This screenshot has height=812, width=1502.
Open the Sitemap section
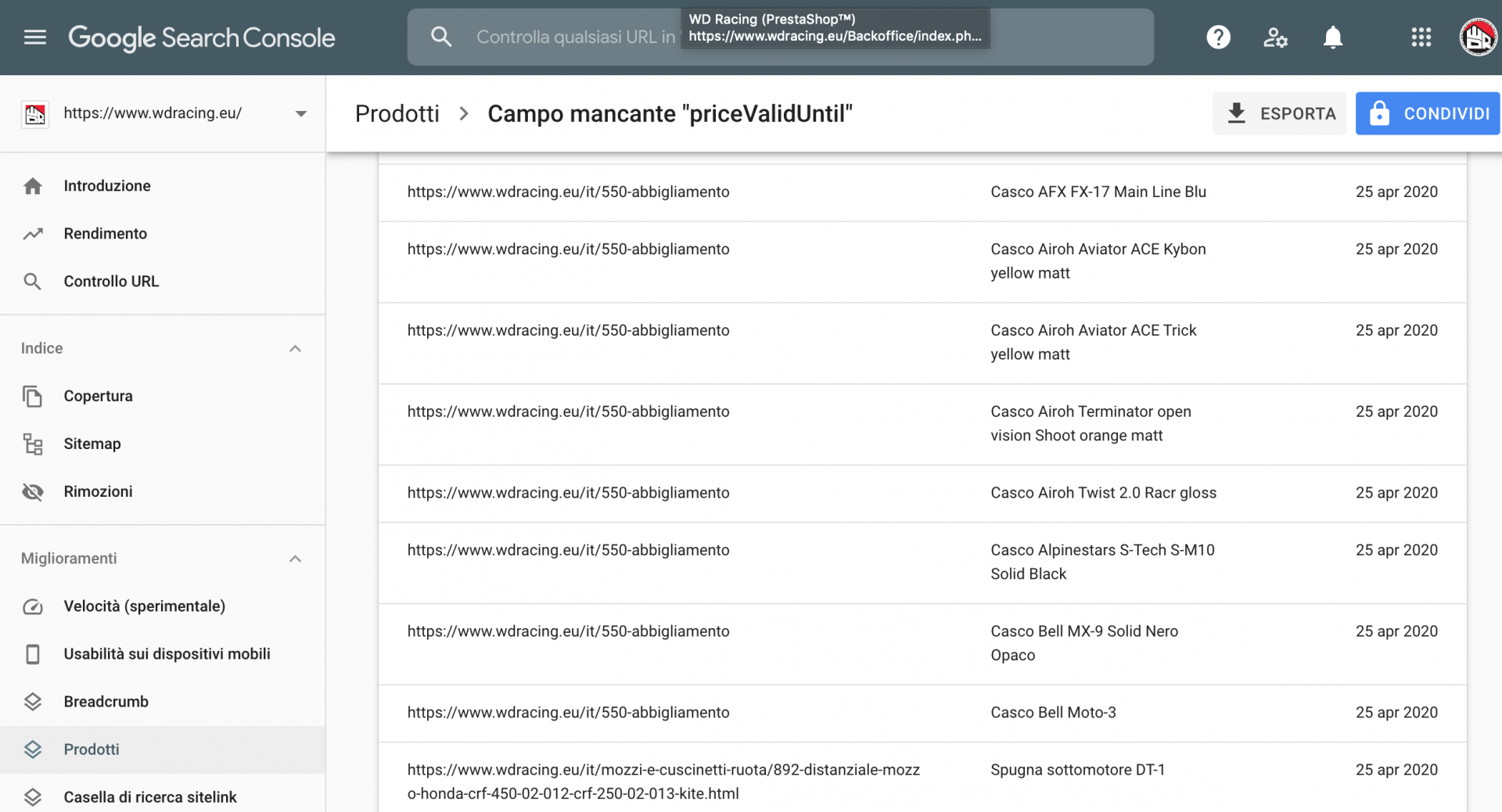coord(163,444)
